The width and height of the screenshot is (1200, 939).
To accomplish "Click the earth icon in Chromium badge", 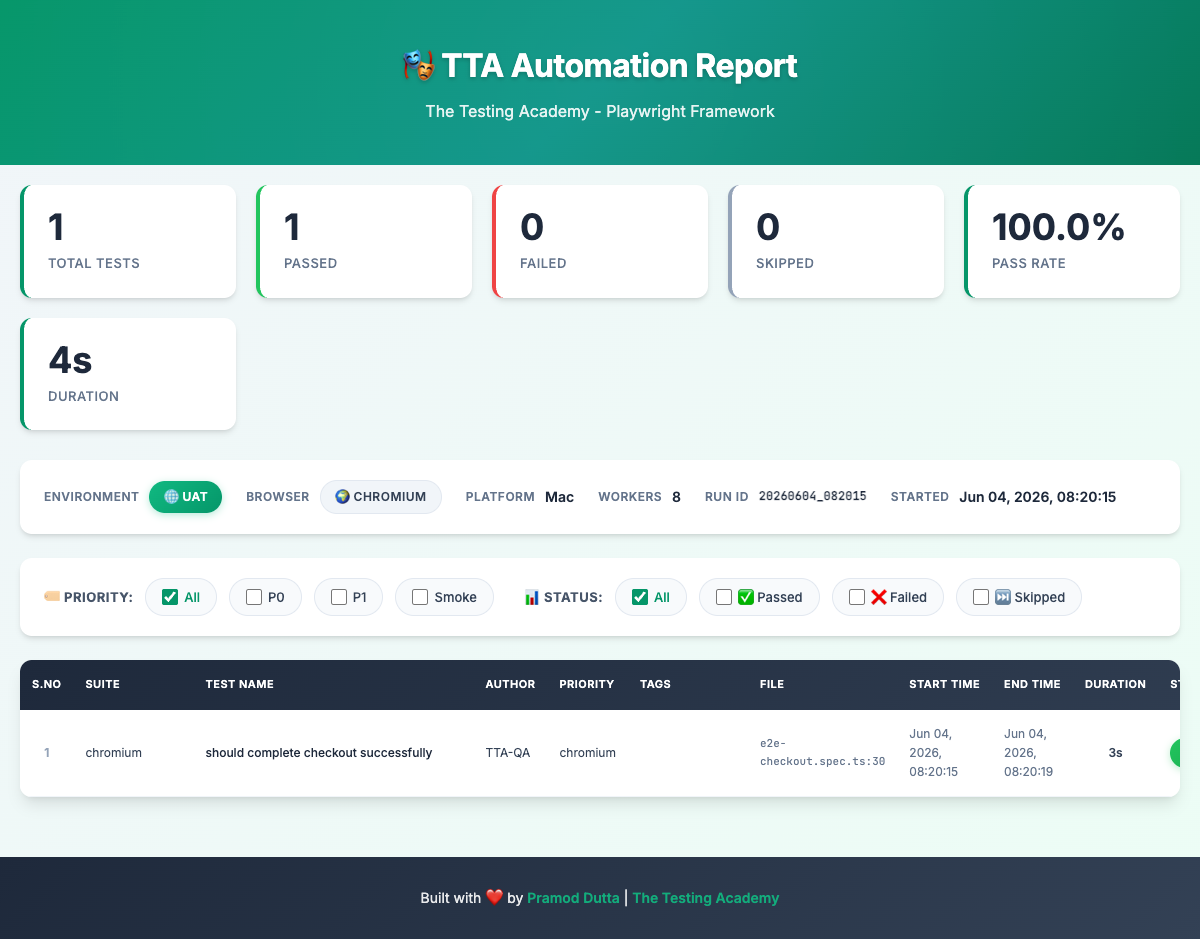I will point(342,497).
